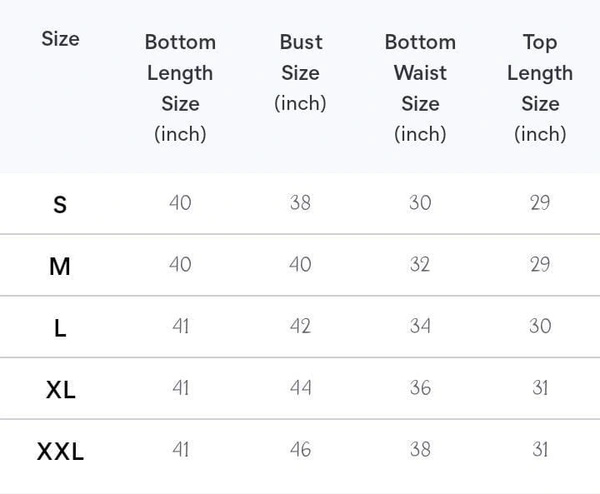The image size is (600, 494).
Task: Select bust size value 44 for XL
Action: pyautogui.click(x=300, y=388)
